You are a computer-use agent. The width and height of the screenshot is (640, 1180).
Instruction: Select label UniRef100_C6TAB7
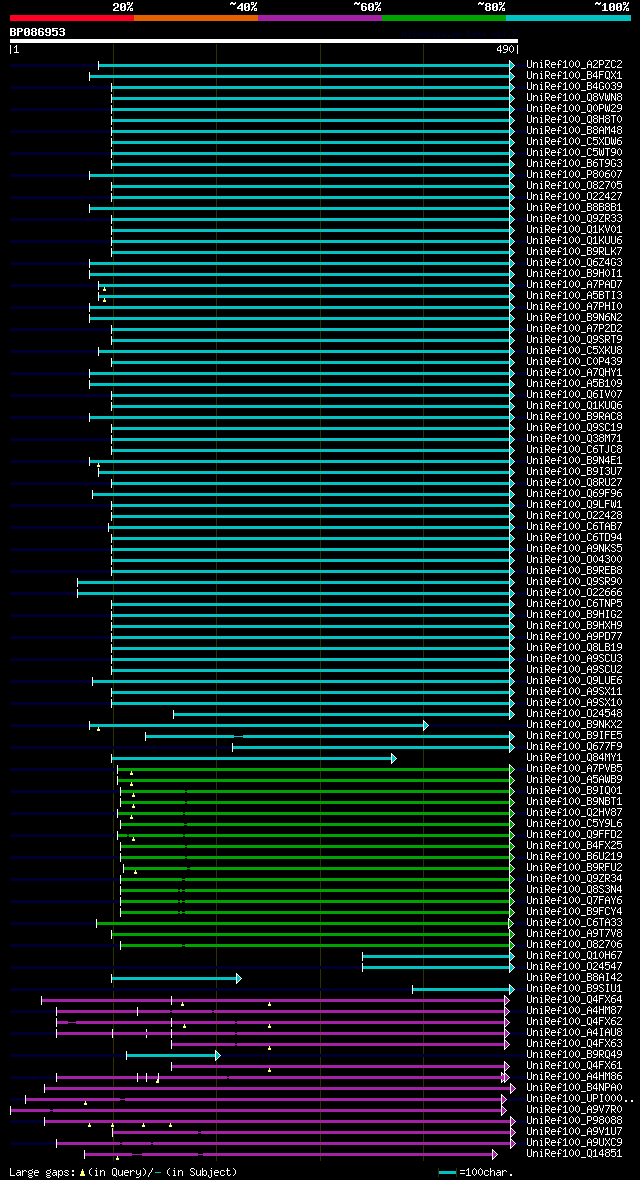pyautogui.click(x=574, y=527)
